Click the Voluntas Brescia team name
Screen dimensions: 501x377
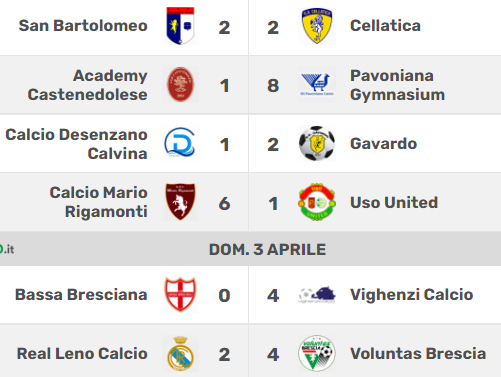pyautogui.click(x=418, y=354)
